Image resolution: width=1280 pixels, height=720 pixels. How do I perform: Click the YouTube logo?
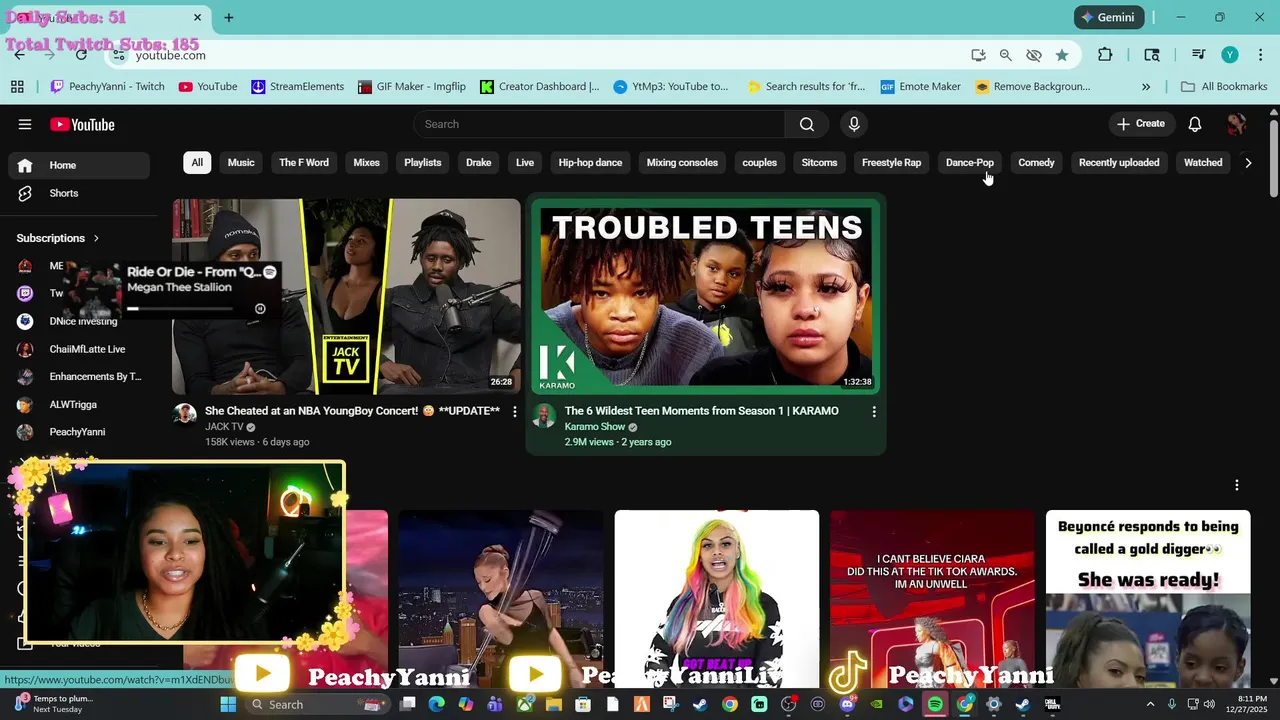83,124
